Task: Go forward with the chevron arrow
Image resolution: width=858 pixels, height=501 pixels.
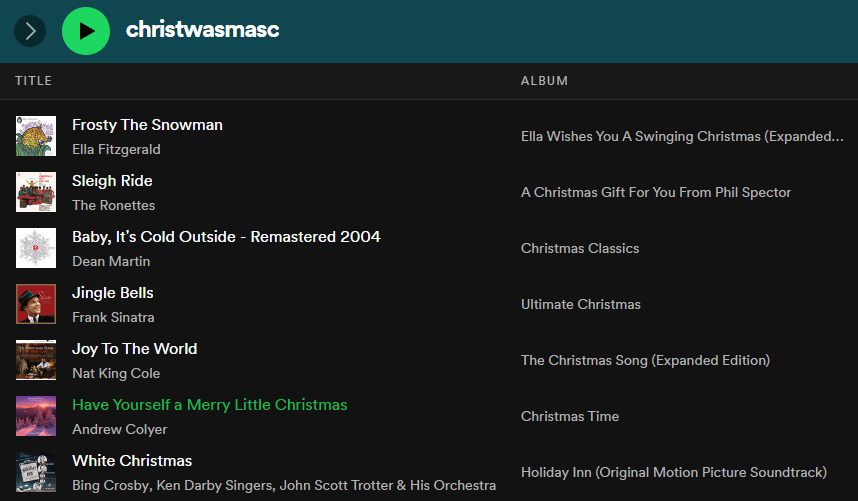Action: (30, 31)
